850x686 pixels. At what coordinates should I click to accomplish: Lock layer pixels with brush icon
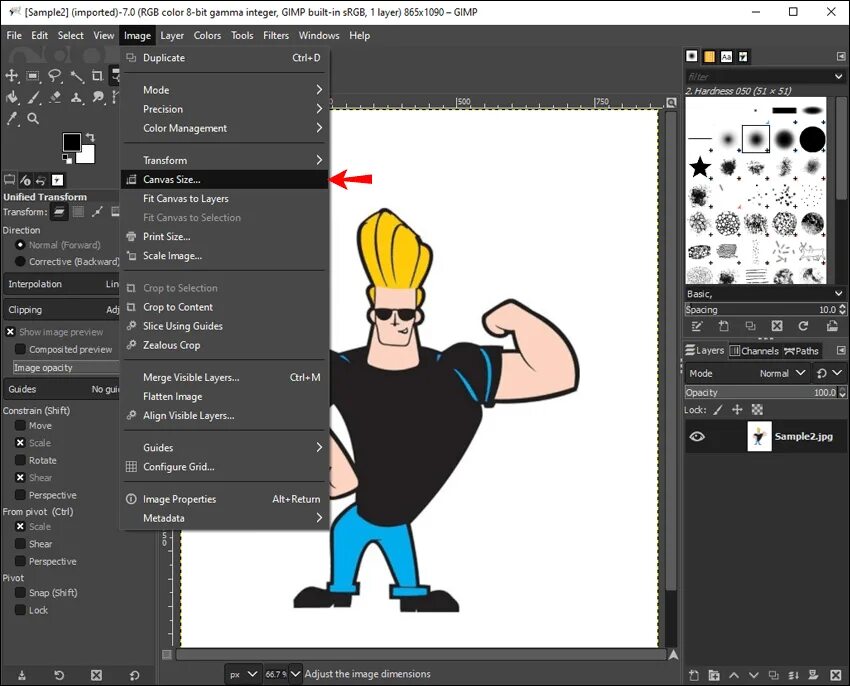click(718, 409)
